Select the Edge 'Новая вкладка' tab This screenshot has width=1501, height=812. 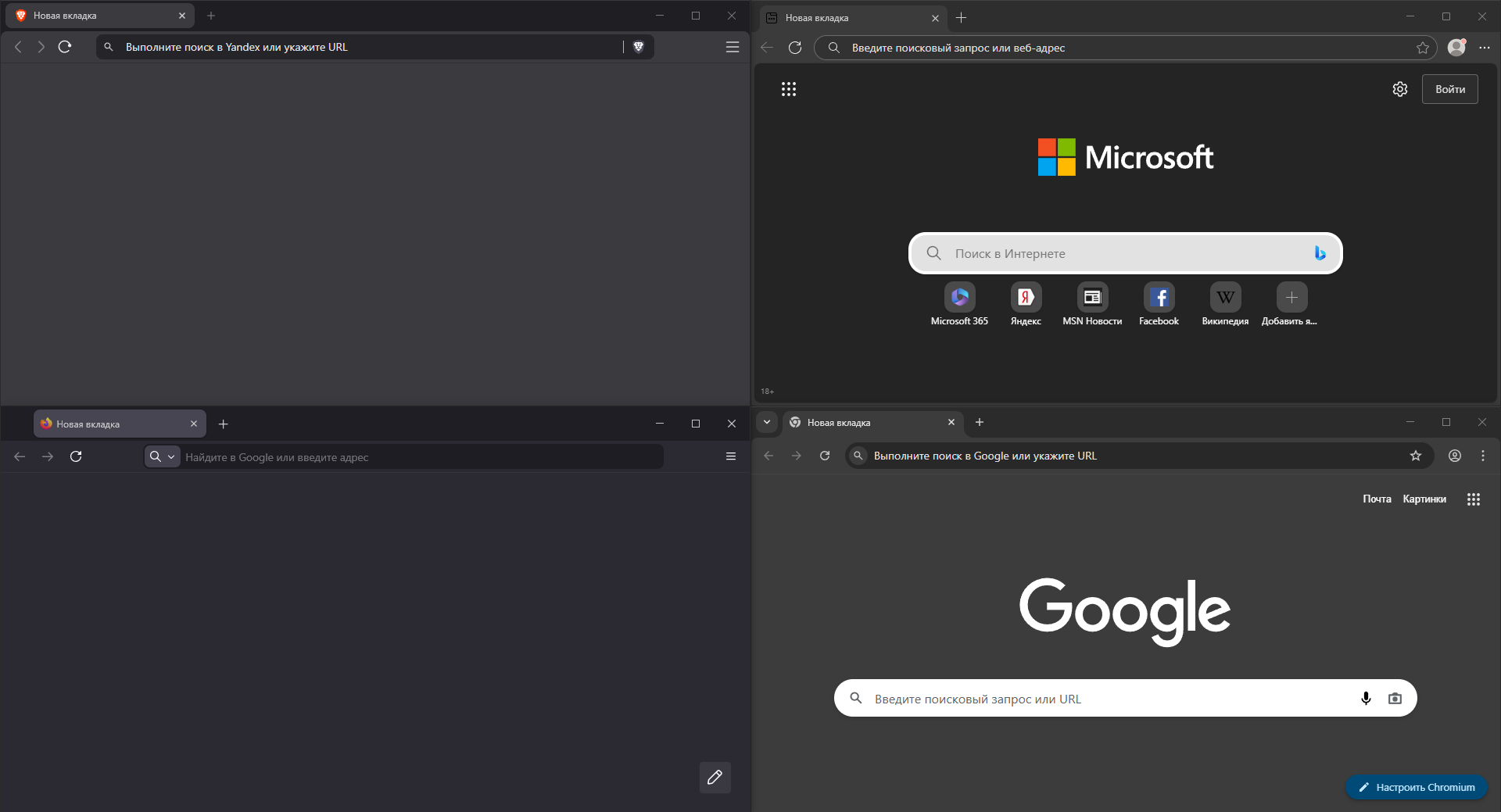point(852,18)
